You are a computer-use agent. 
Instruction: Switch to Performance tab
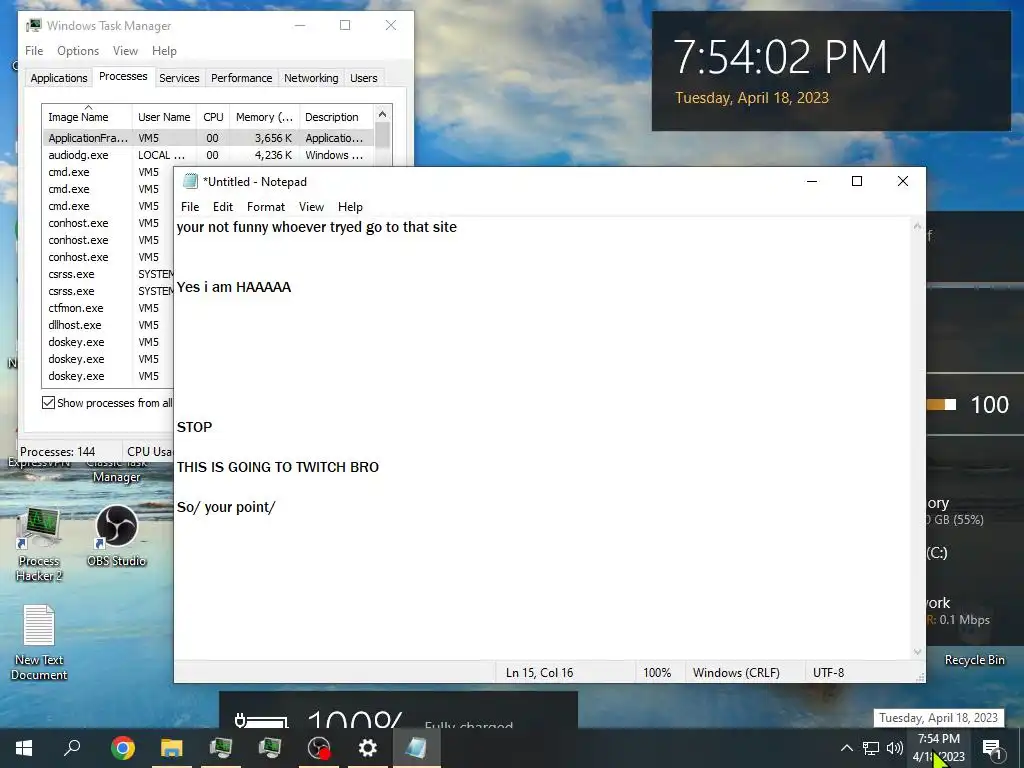(241, 78)
